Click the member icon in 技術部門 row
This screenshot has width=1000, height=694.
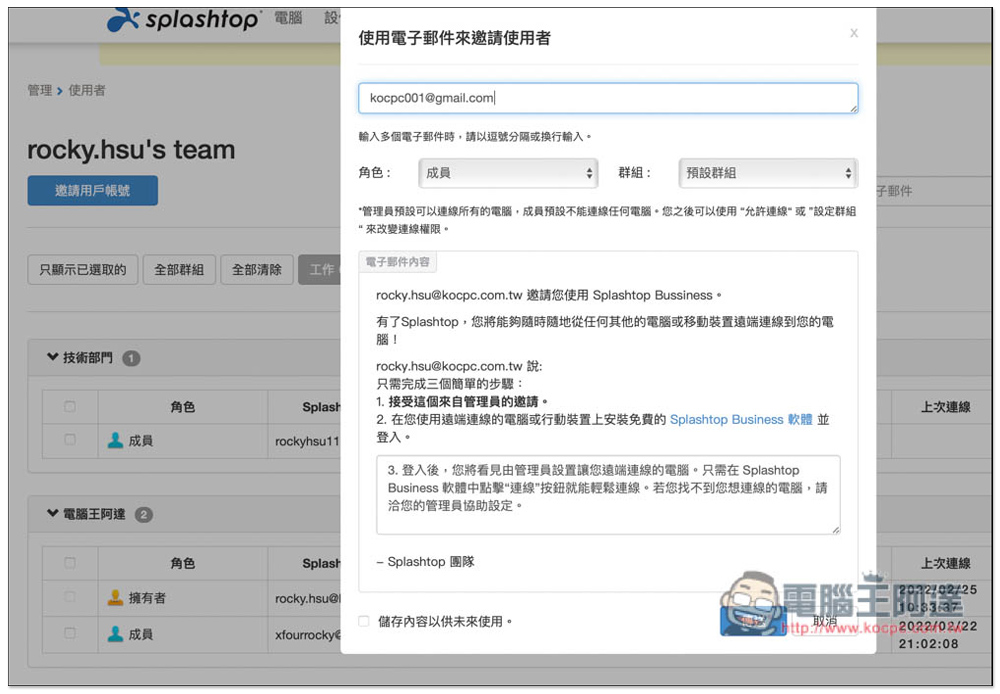(x=116, y=440)
